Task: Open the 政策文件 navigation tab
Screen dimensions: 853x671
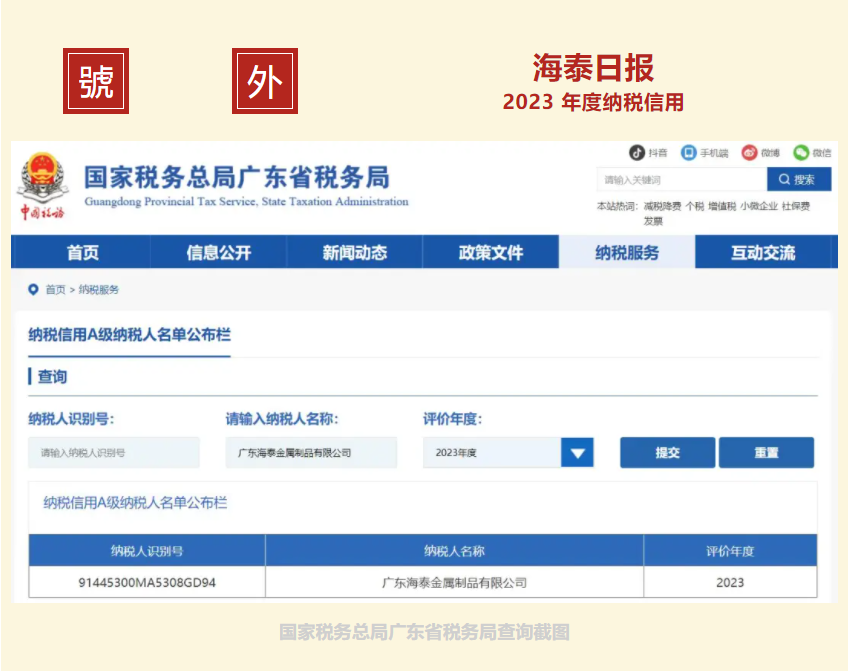Action: click(x=491, y=253)
